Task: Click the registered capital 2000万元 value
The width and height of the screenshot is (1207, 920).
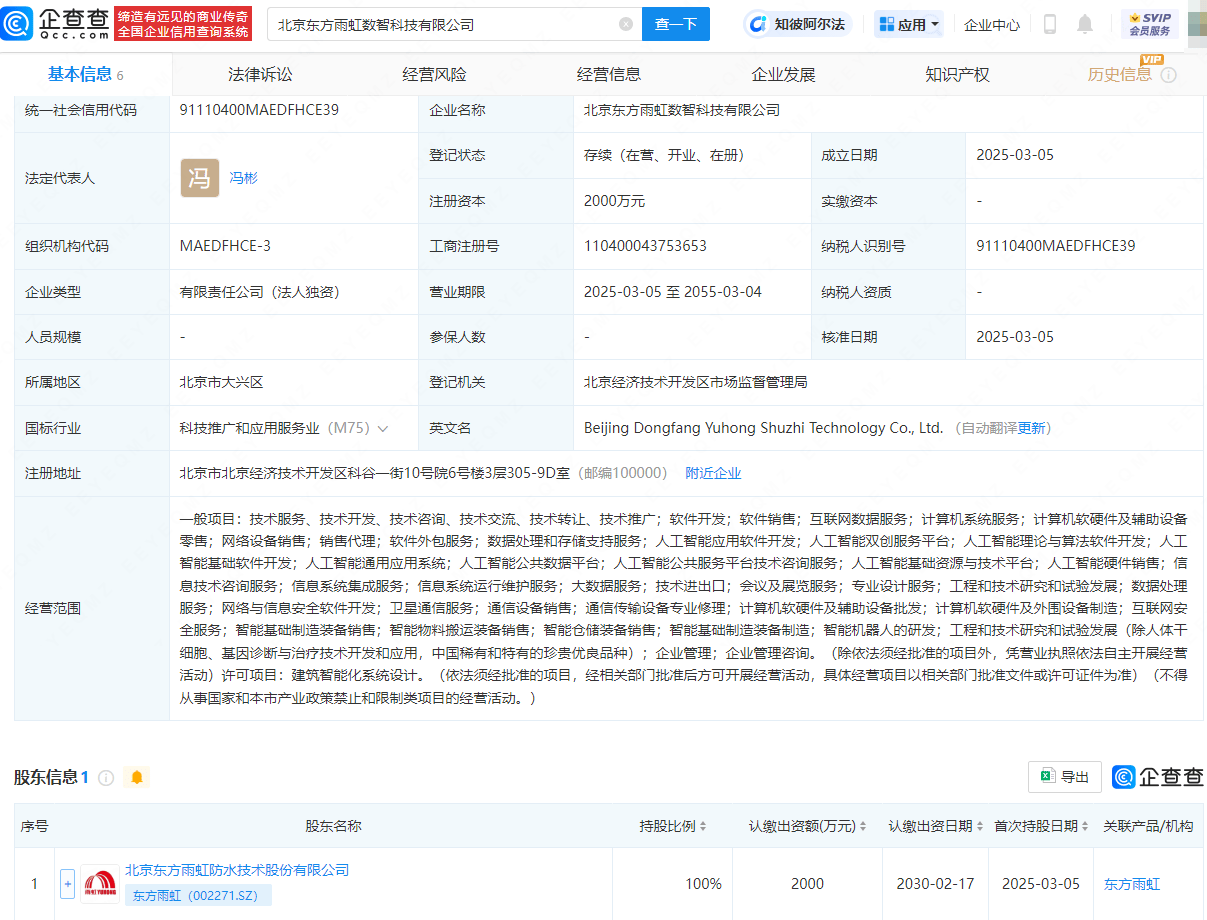Action: [x=614, y=201]
